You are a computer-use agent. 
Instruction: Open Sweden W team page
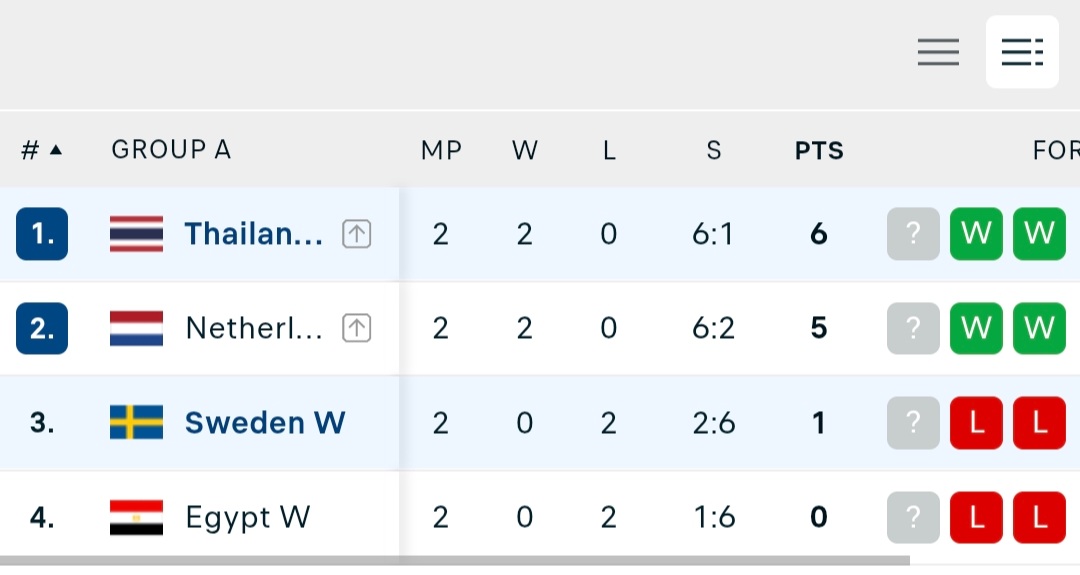point(265,422)
